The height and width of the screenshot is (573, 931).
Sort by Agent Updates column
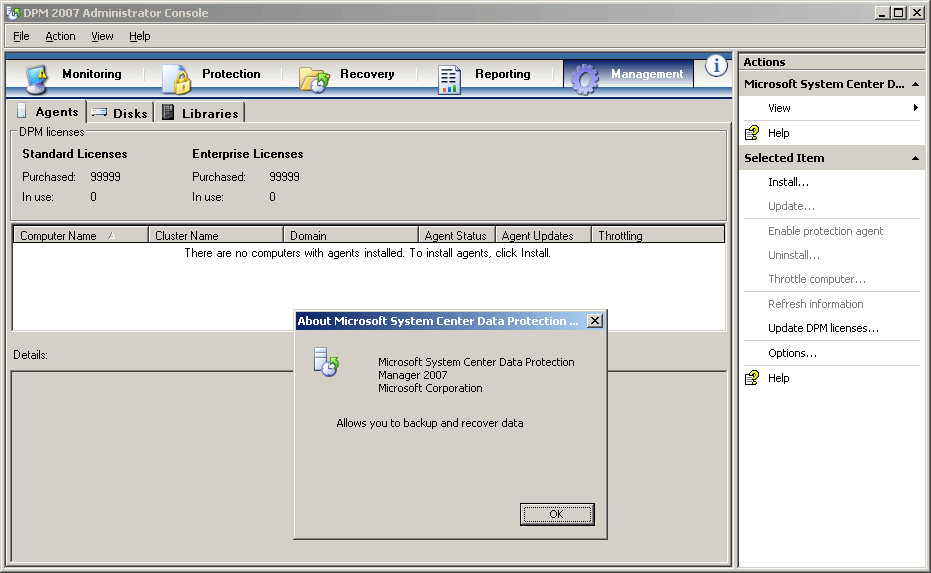543,235
